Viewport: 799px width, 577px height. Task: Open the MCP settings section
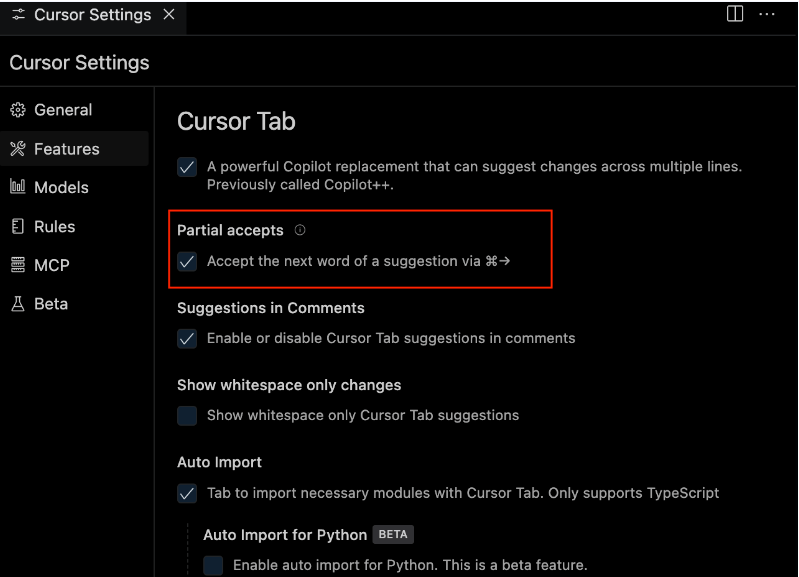[x=74, y=265]
